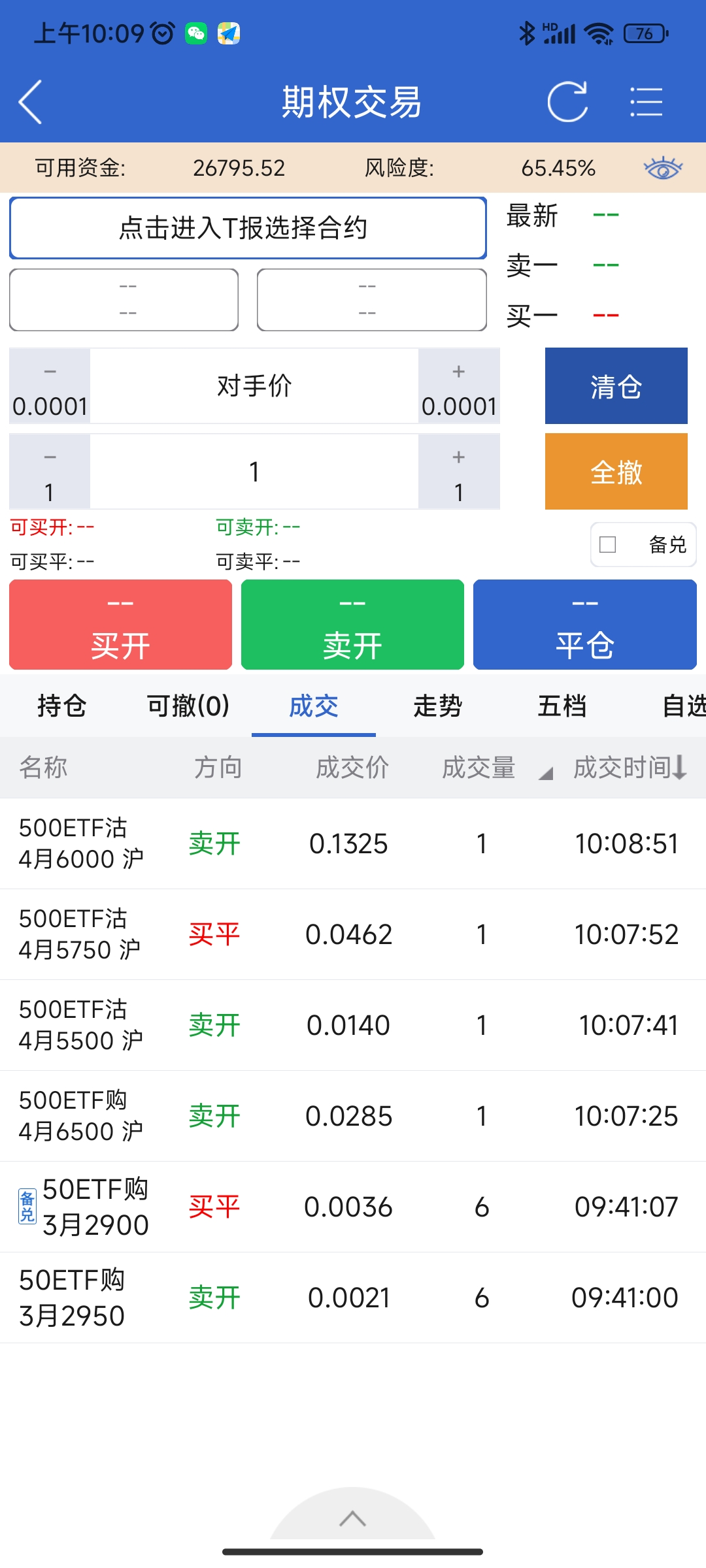
Task: Tap the back arrow icon
Action: [31, 102]
